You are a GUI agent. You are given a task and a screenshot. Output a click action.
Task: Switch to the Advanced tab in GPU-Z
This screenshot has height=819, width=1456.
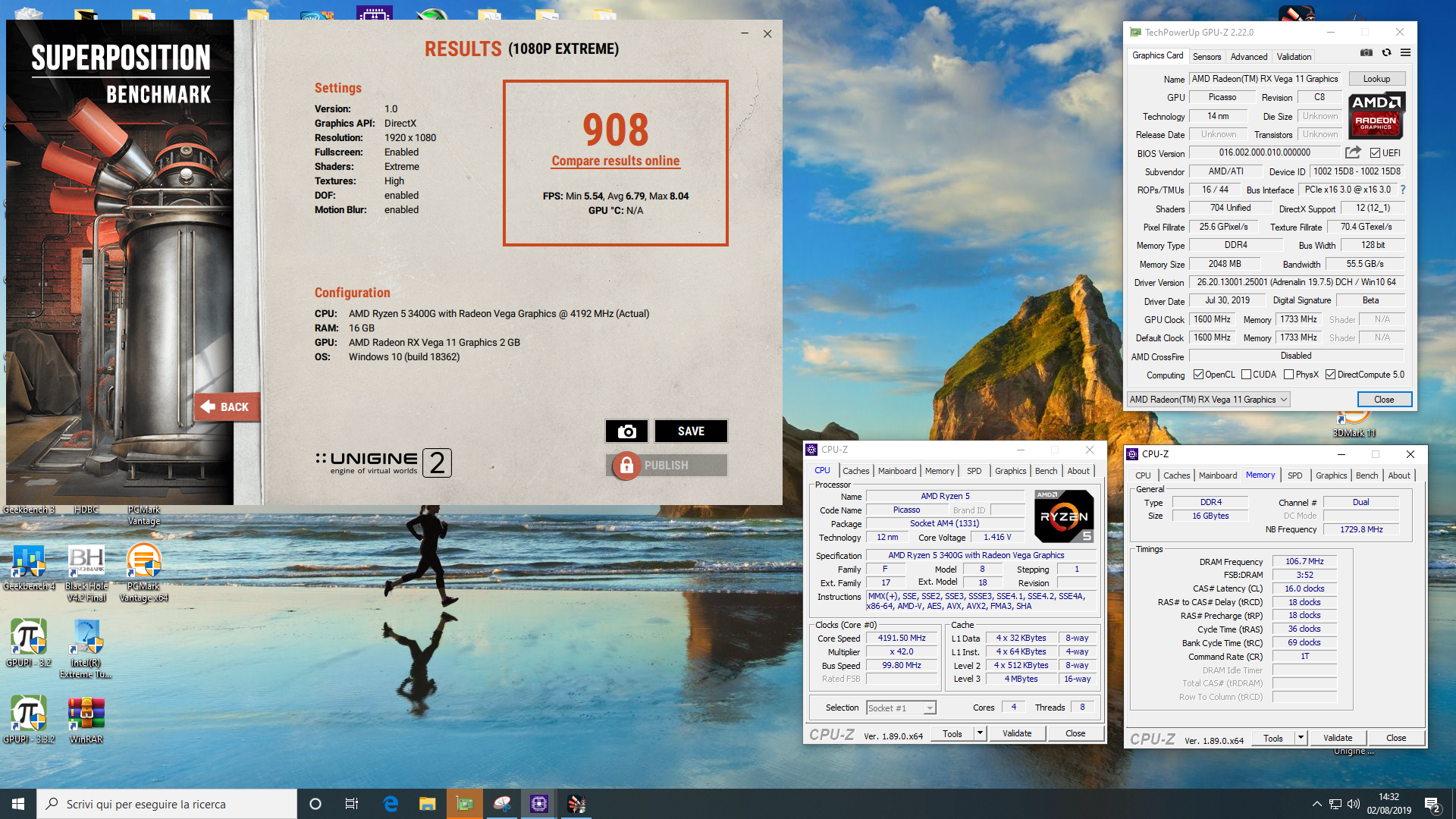(x=1248, y=57)
